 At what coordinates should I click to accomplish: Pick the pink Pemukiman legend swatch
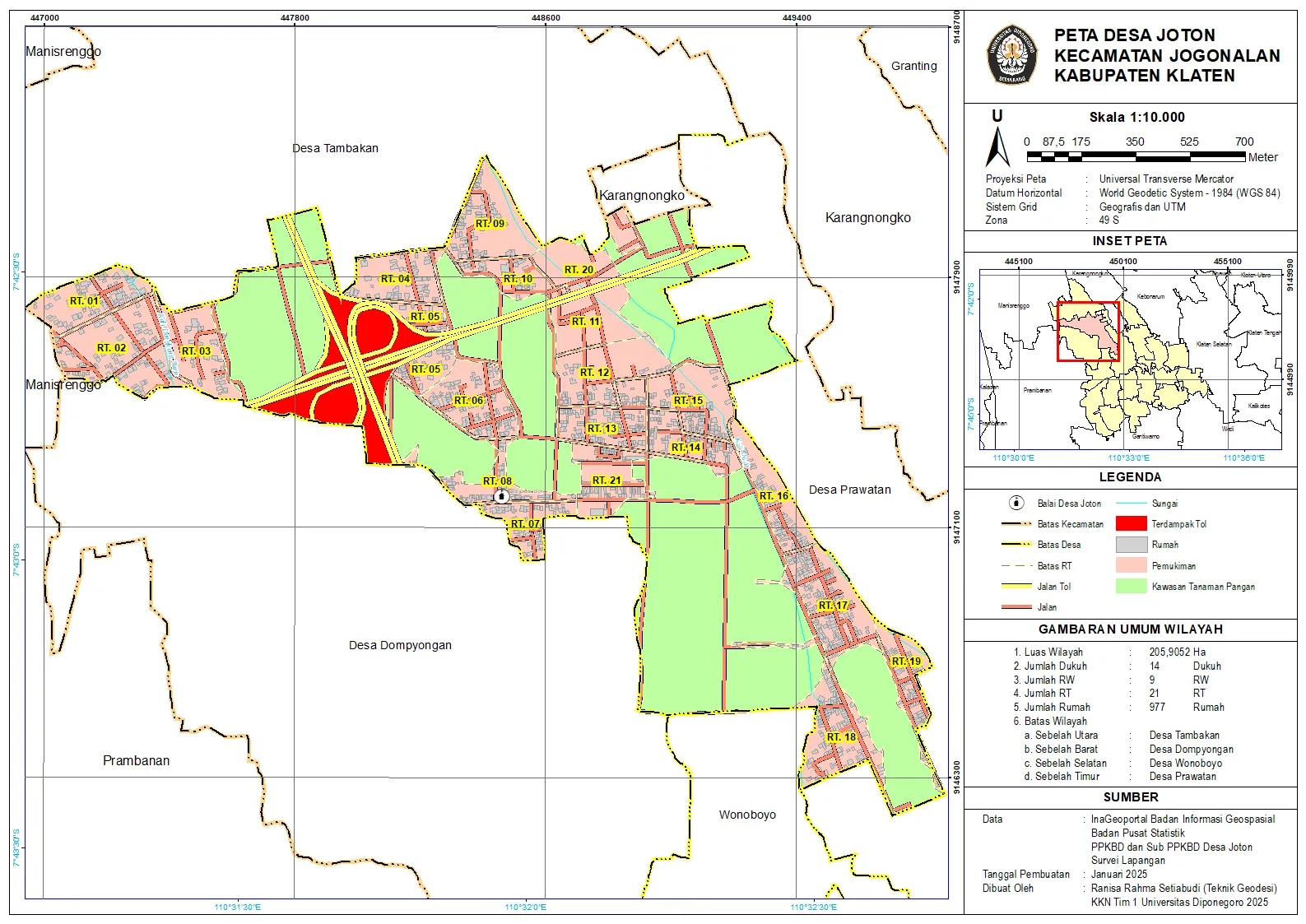click(1131, 566)
